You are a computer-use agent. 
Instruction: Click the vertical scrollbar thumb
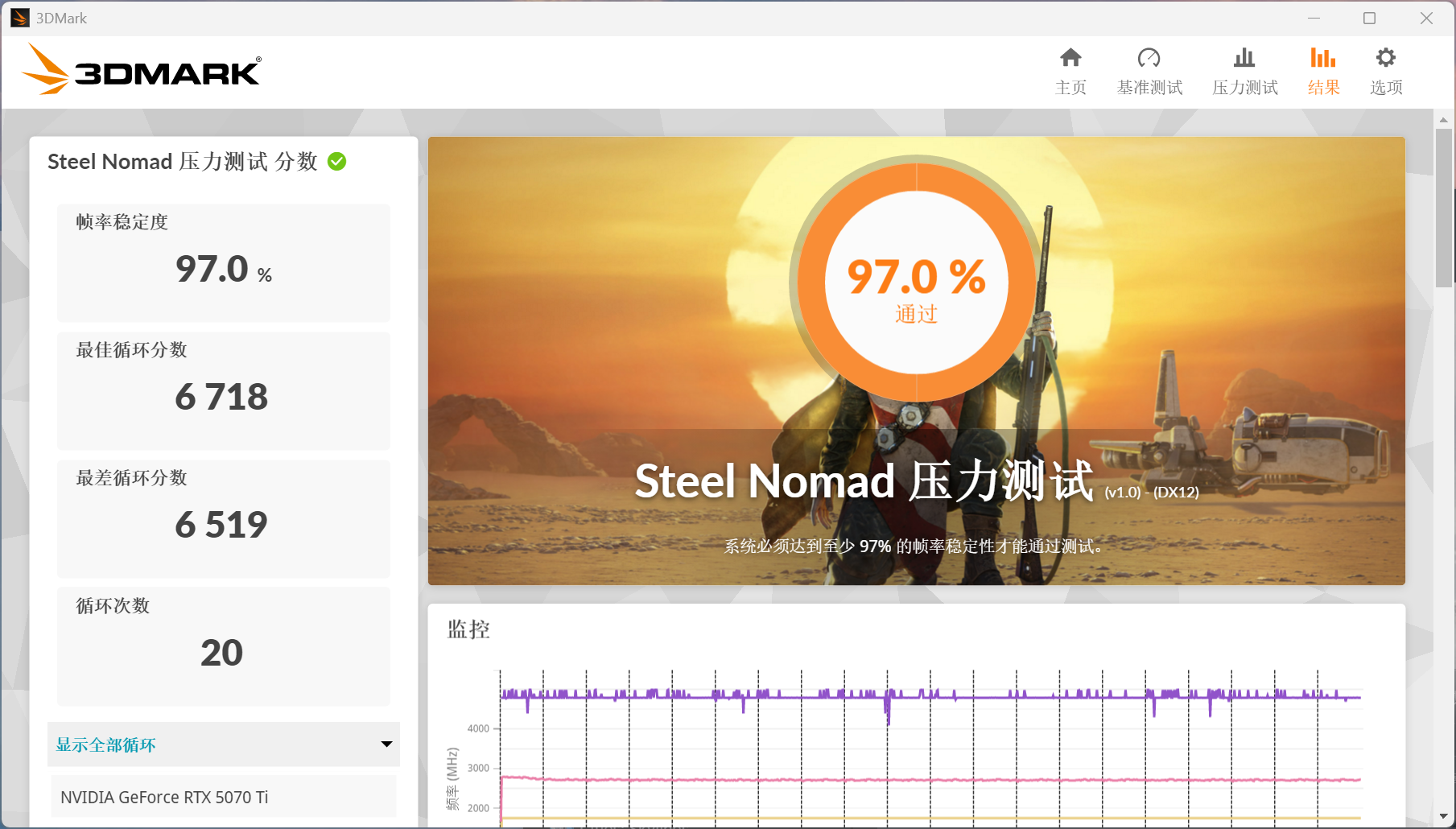(x=1444, y=207)
